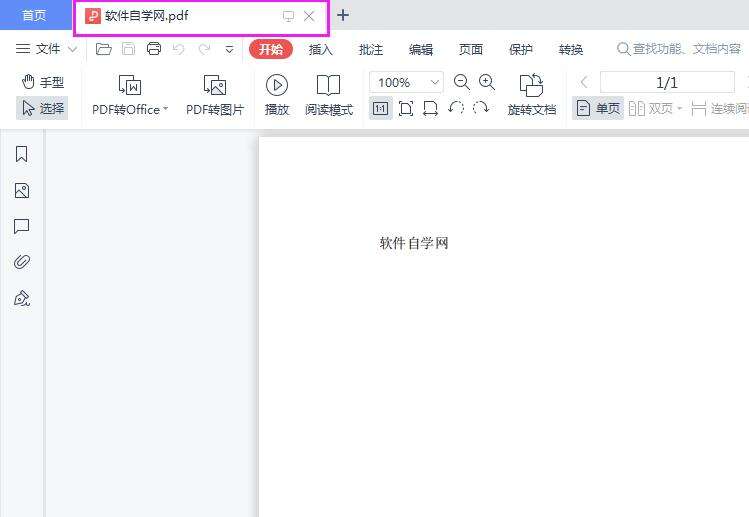Expand the PDF转Office dropdown arrow
Screen dimensions: 749x517
[x=165, y=109]
